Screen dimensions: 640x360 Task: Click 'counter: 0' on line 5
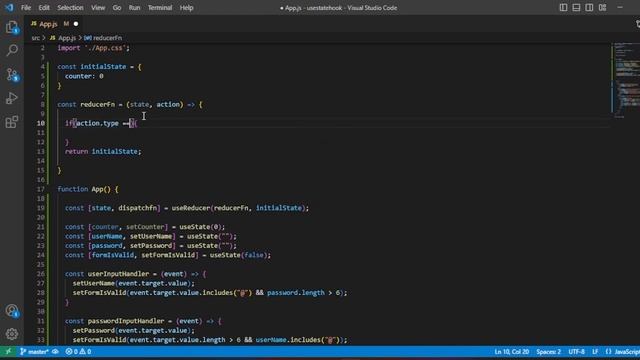(x=84, y=76)
